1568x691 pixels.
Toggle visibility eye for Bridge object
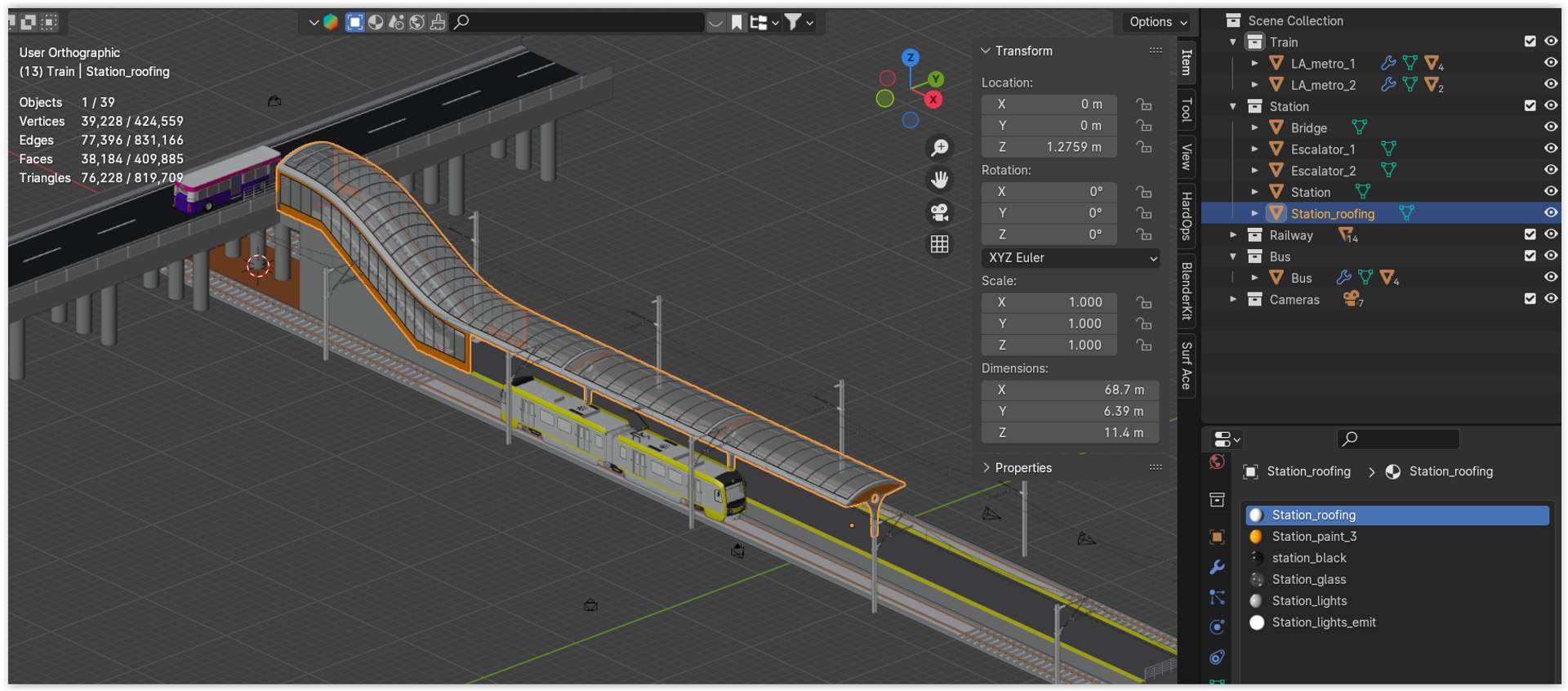click(x=1550, y=127)
